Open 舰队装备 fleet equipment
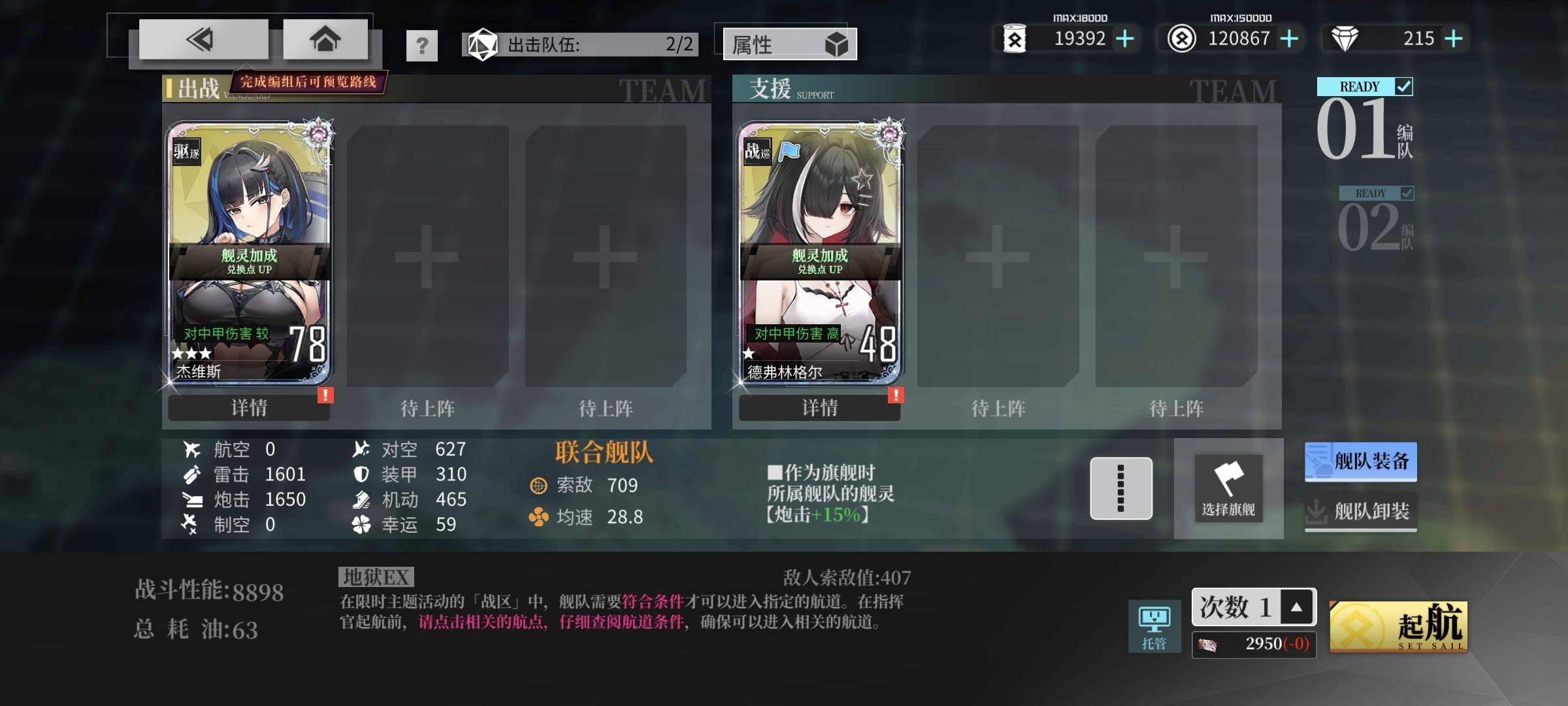The height and width of the screenshot is (706, 1568). 1361,462
